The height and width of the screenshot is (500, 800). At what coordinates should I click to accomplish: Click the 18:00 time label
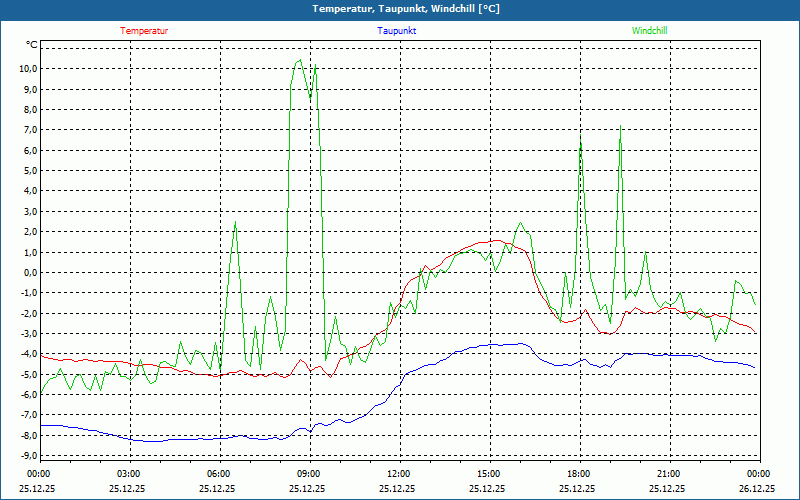click(x=578, y=474)
